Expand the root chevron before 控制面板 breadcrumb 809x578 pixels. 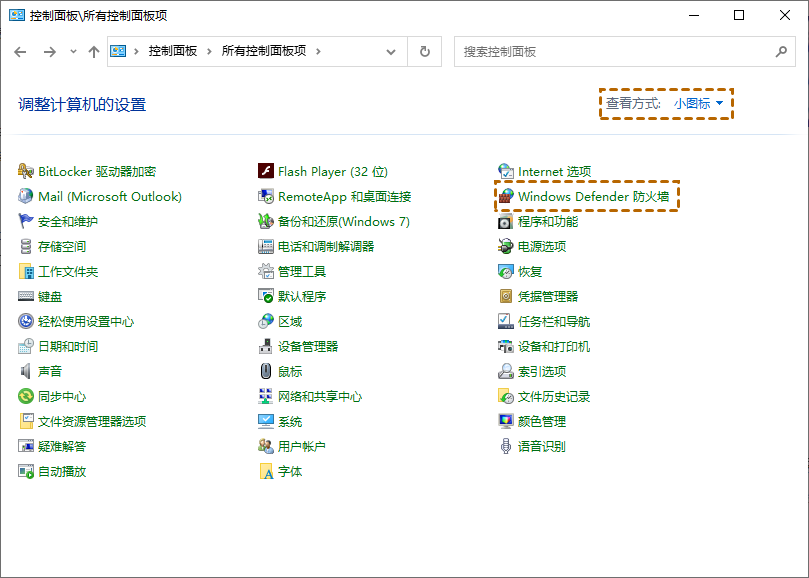[x=136, y=51]
